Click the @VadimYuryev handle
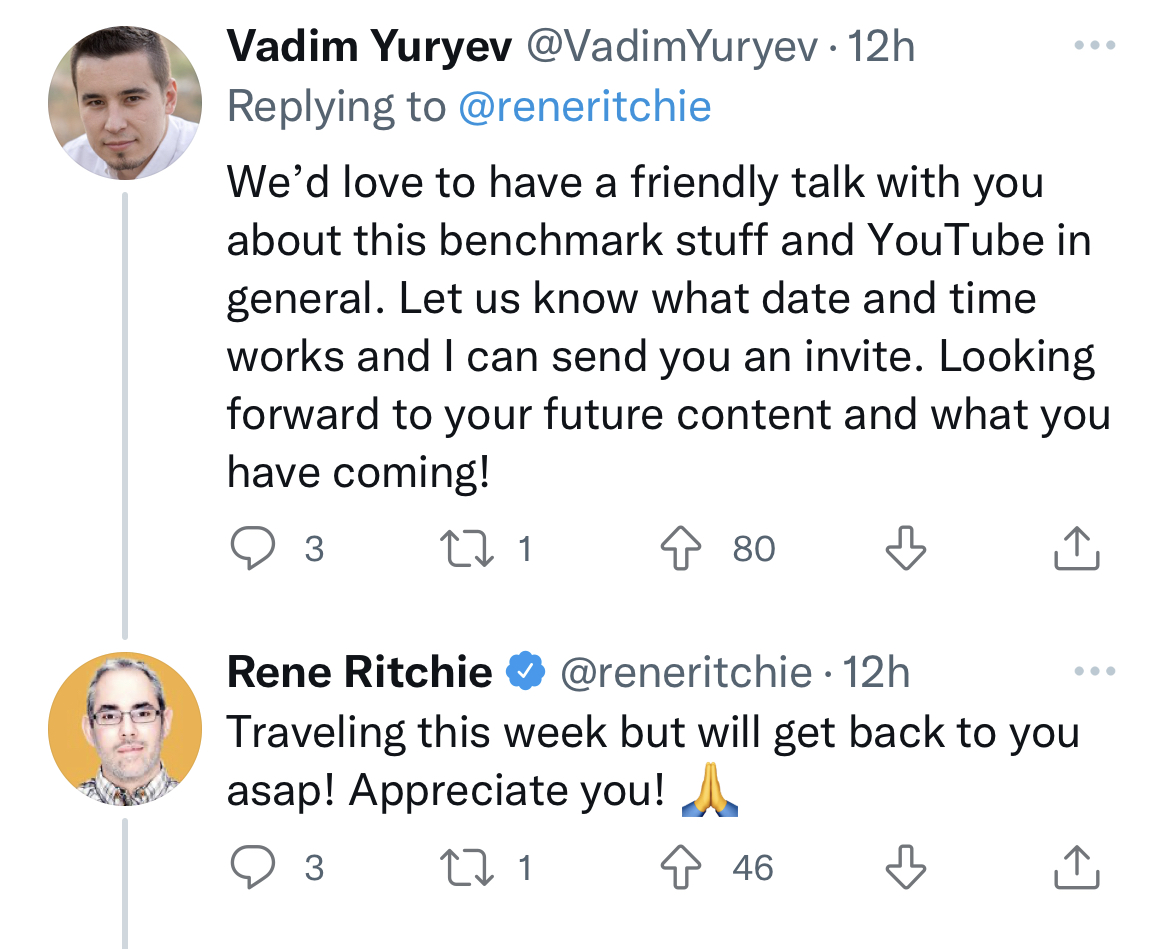 click(671, 46)
